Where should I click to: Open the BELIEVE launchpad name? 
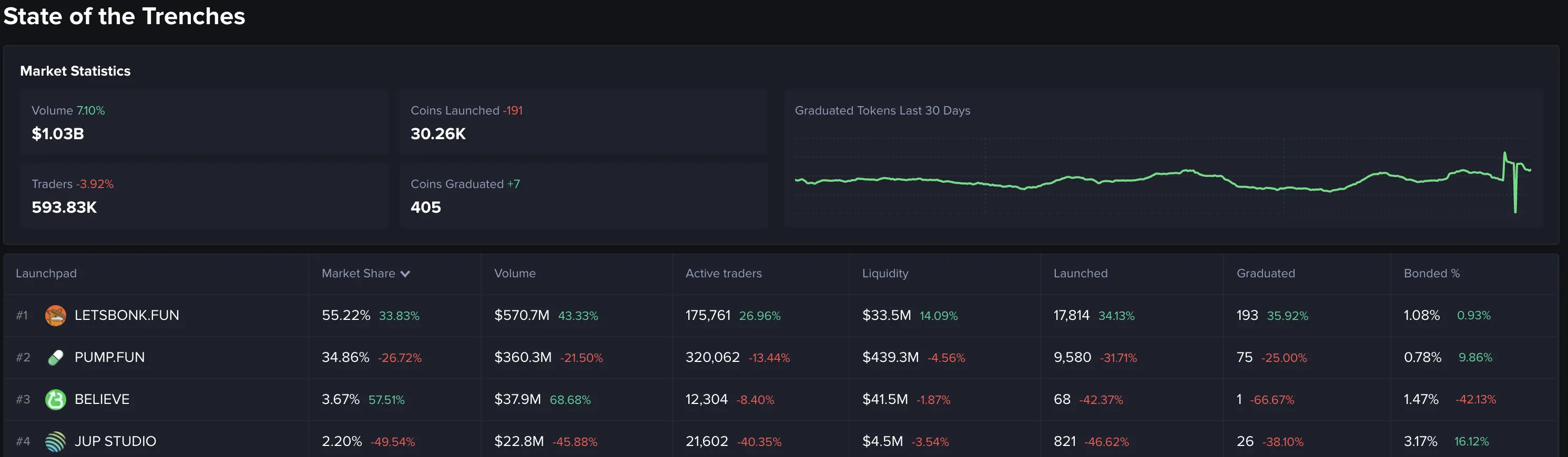[101, 399]
